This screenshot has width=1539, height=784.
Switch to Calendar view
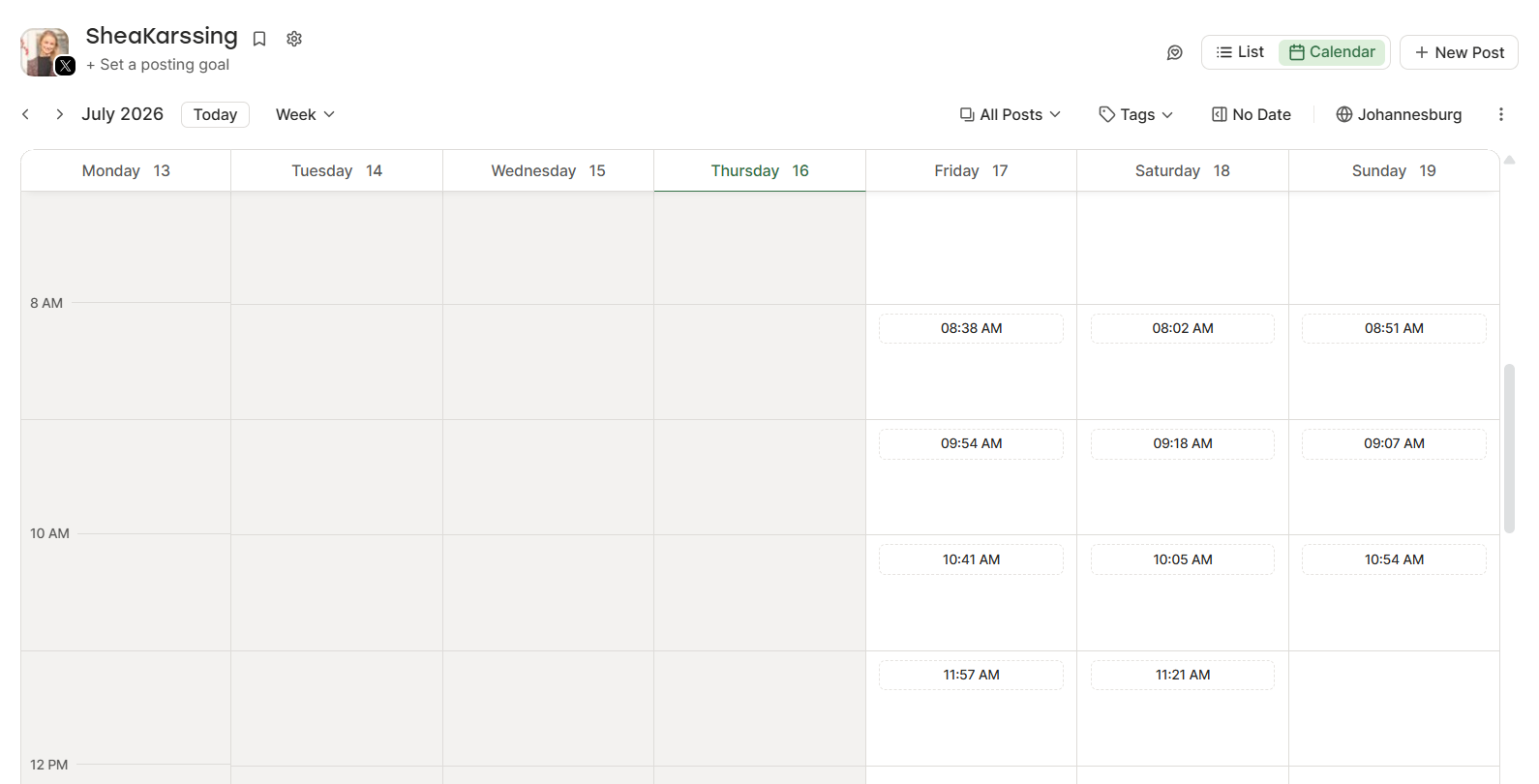(1333, 52)
